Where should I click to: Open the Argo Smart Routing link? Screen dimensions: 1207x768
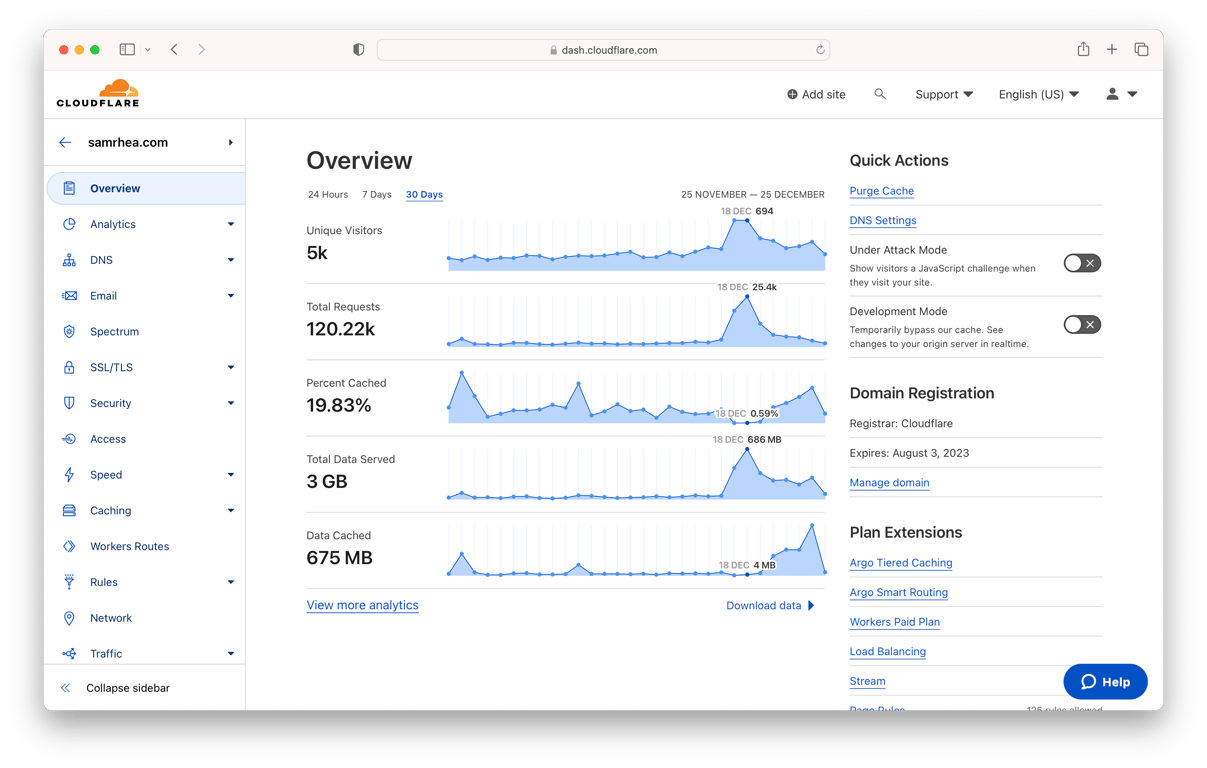point(898,592)
